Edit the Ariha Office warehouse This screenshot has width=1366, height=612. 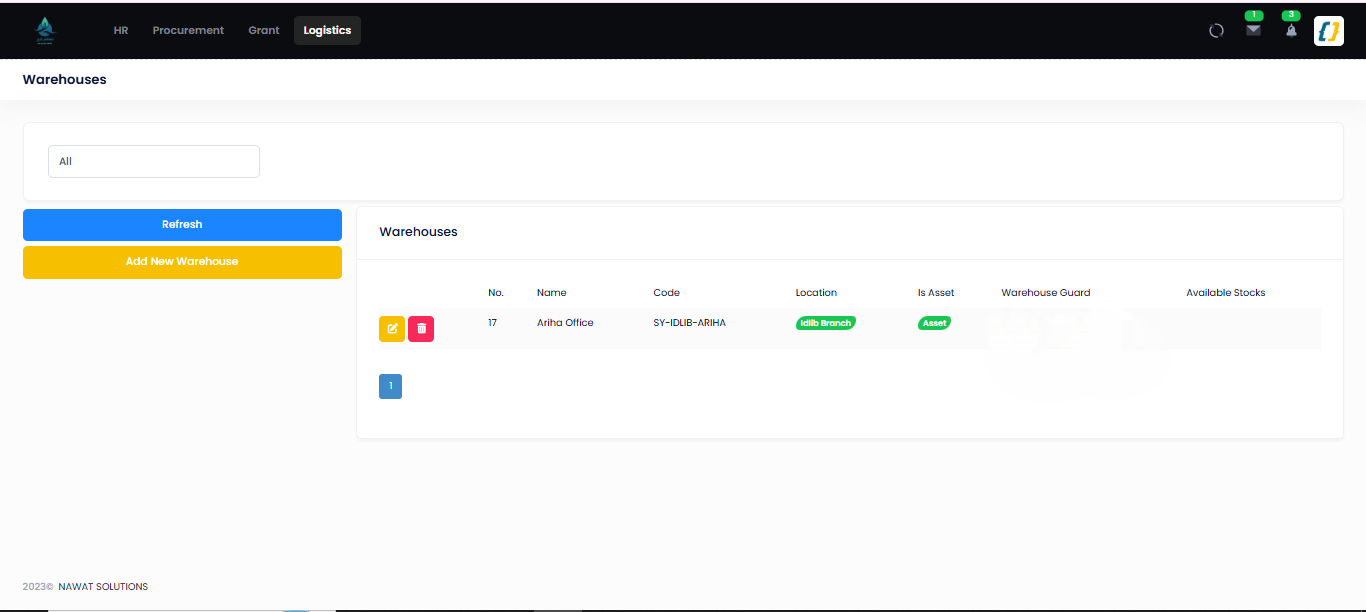392,328
